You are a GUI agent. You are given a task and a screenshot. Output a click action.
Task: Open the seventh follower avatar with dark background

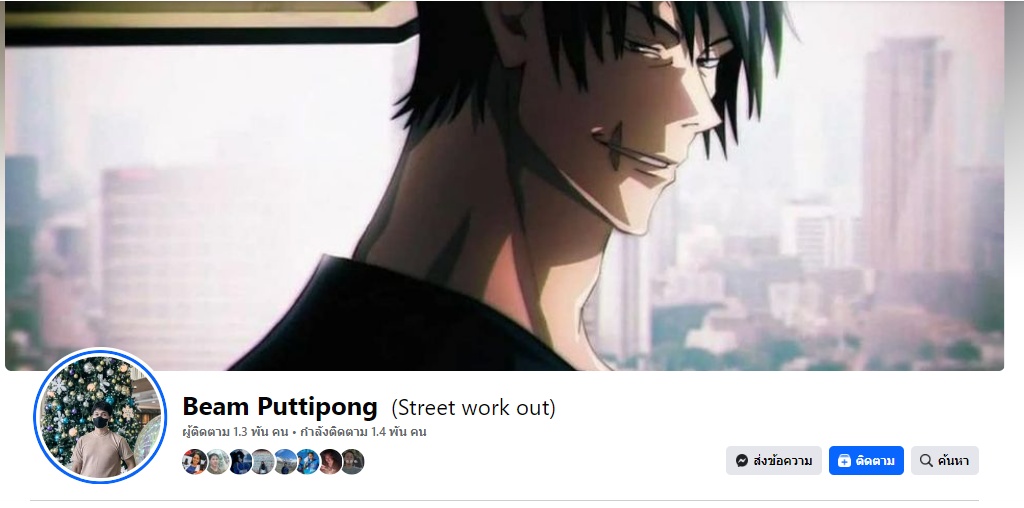(330, 462)
